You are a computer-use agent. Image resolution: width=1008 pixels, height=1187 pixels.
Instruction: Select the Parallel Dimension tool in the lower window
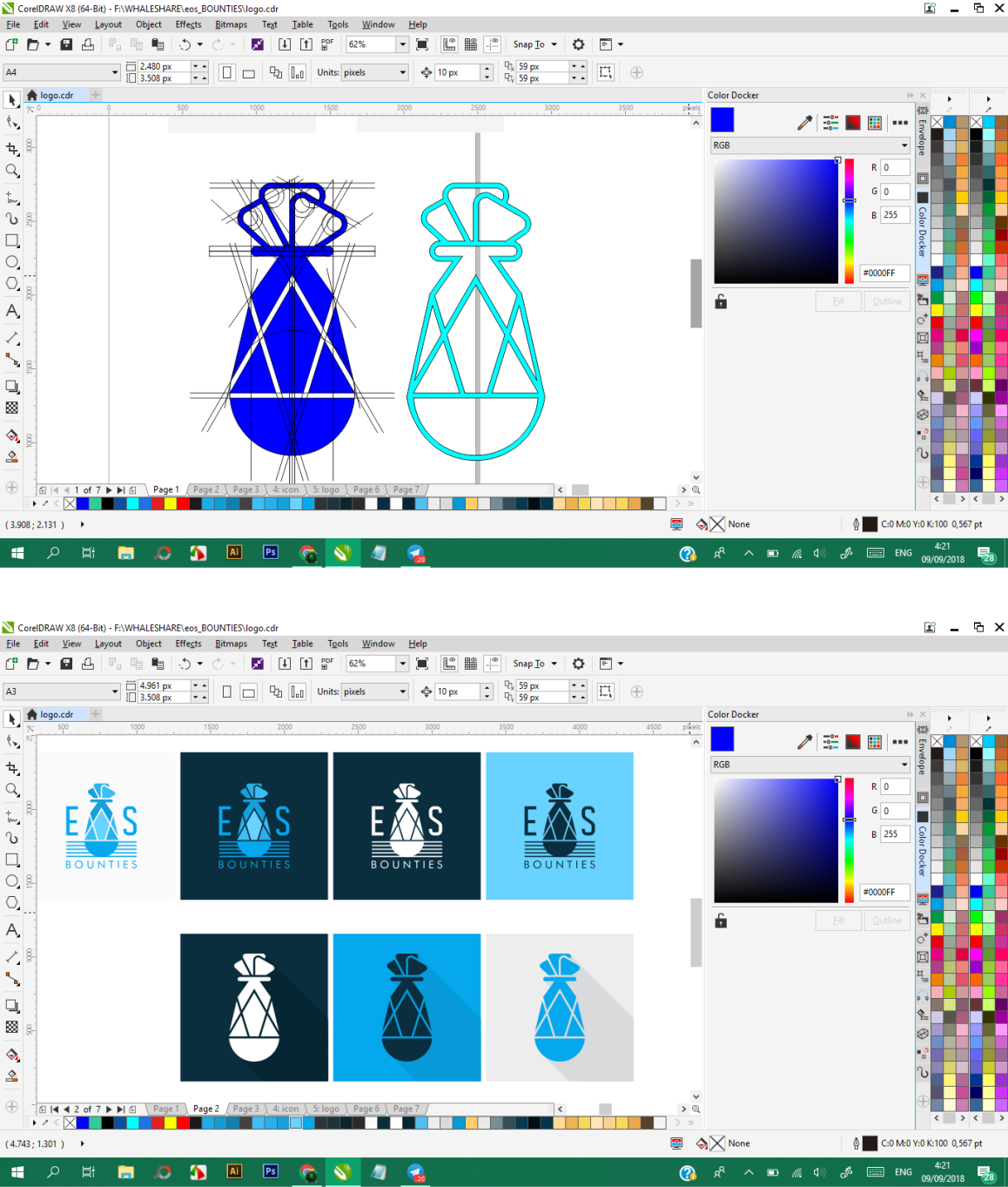point(12,957)
